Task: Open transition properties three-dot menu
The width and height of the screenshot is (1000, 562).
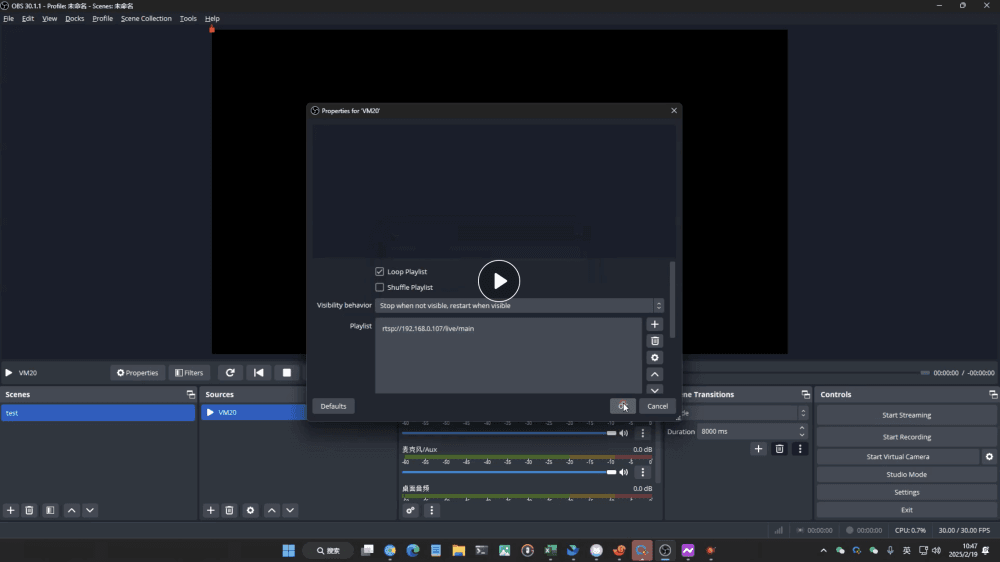Action: click(800, 449)
